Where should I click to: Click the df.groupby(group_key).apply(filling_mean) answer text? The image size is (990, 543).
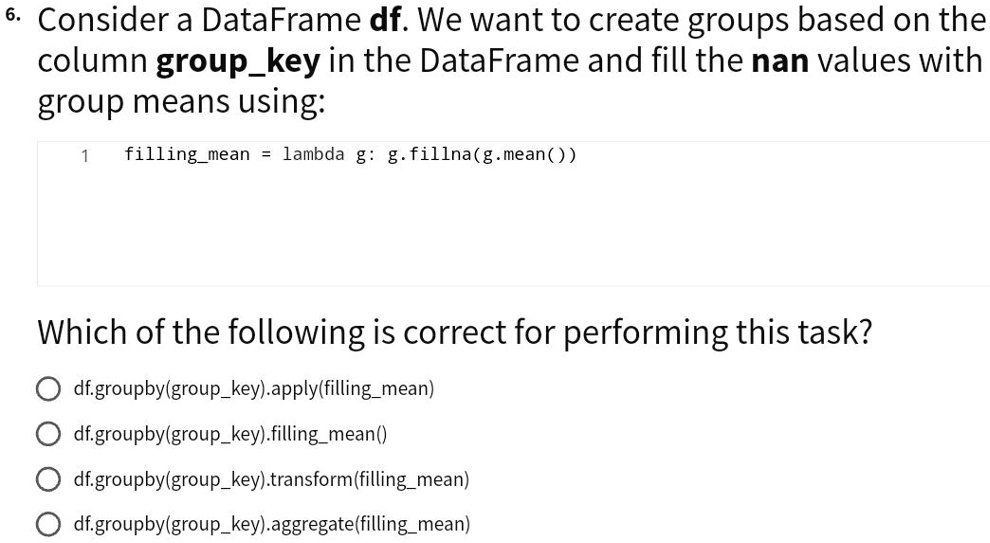[x=254, y=388]
